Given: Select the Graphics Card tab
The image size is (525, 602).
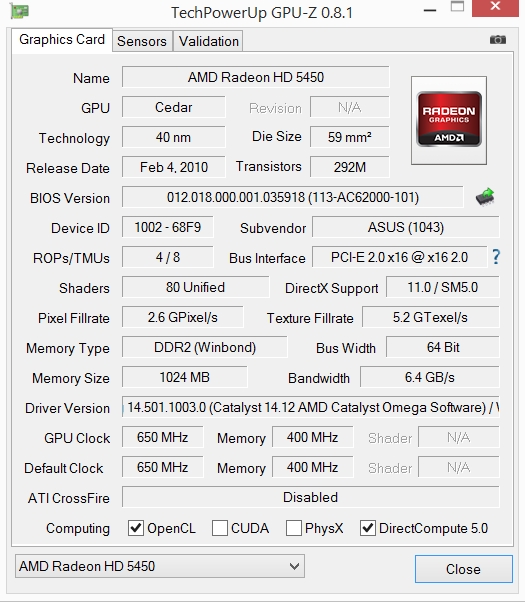Looking at the screenshot, I should pyautogui.click(x=62, y=40).
